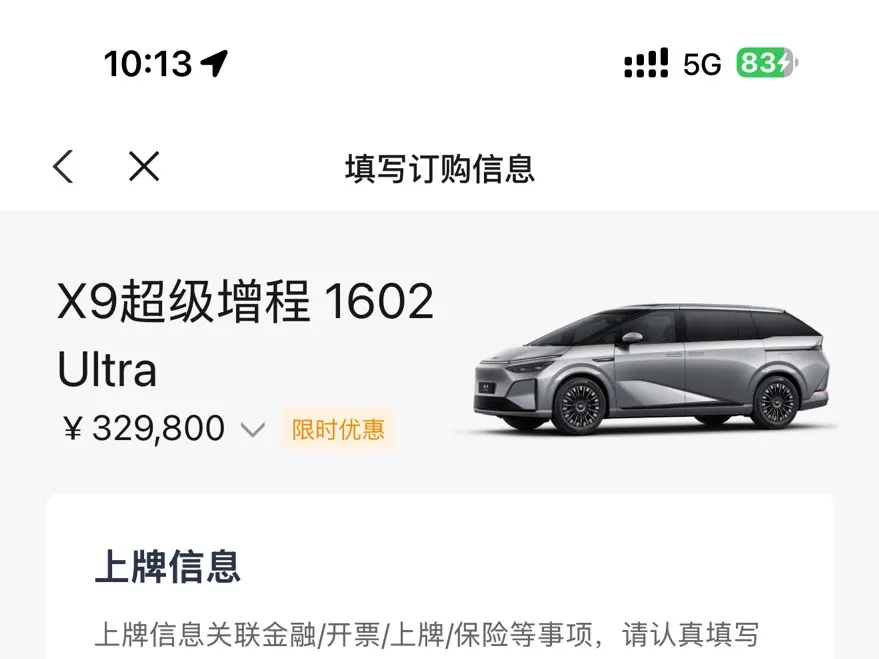Expand the price breakdown chevron

click(252, 430)
